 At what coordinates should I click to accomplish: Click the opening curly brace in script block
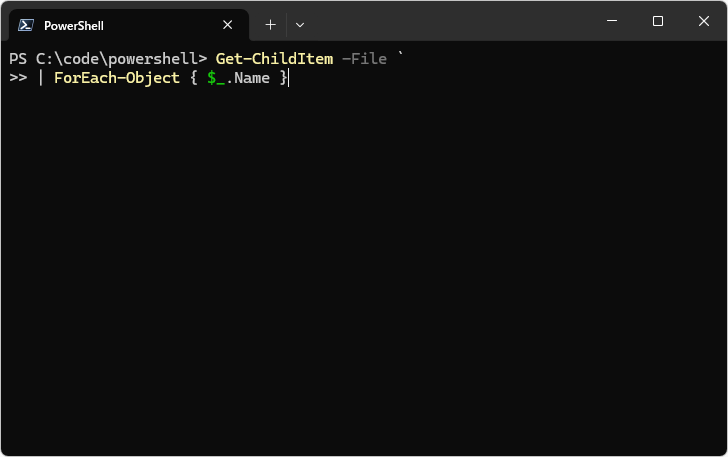click(194, 78)
